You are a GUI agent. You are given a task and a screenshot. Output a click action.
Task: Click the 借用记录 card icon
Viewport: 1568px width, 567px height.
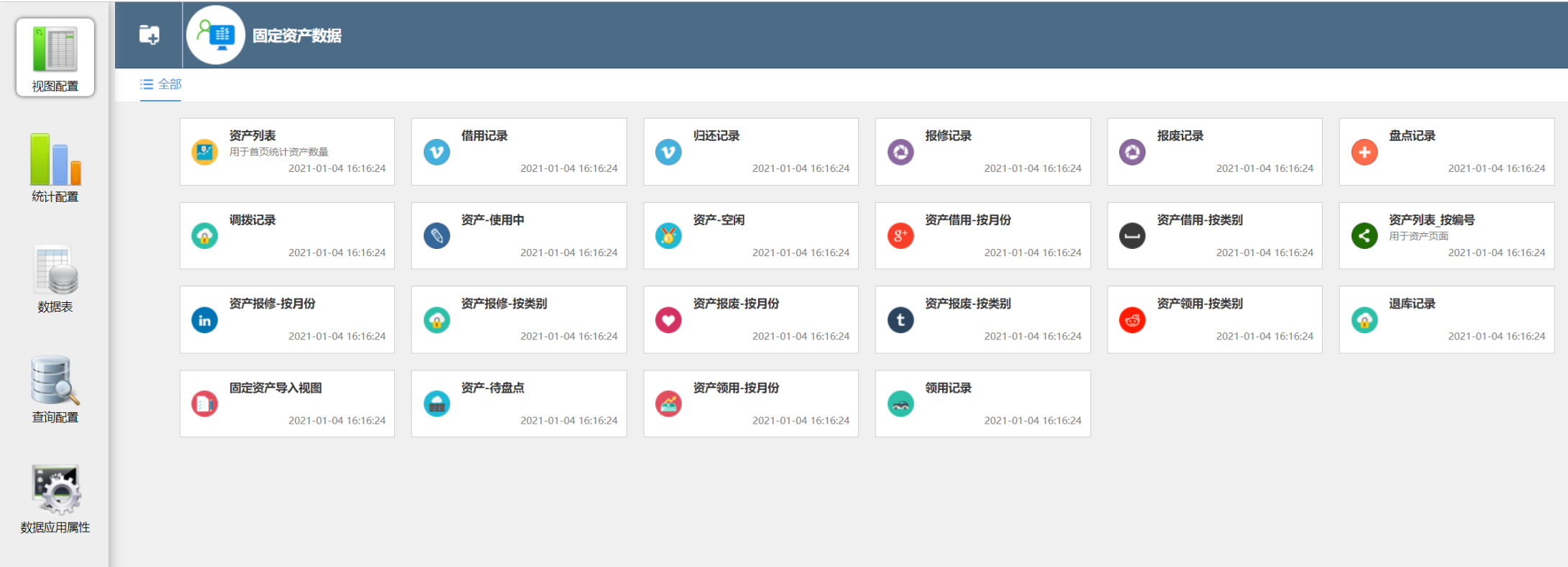pyautogui.click(x=437, y=152)
